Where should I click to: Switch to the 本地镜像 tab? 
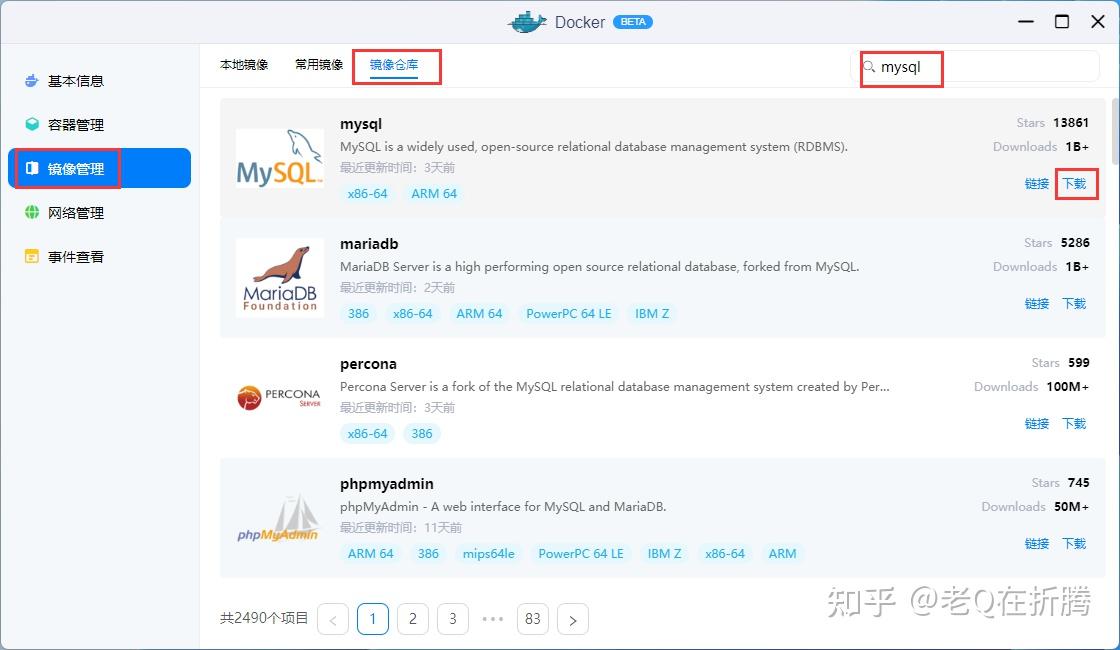pyautogui.click(x=243, y=62)
